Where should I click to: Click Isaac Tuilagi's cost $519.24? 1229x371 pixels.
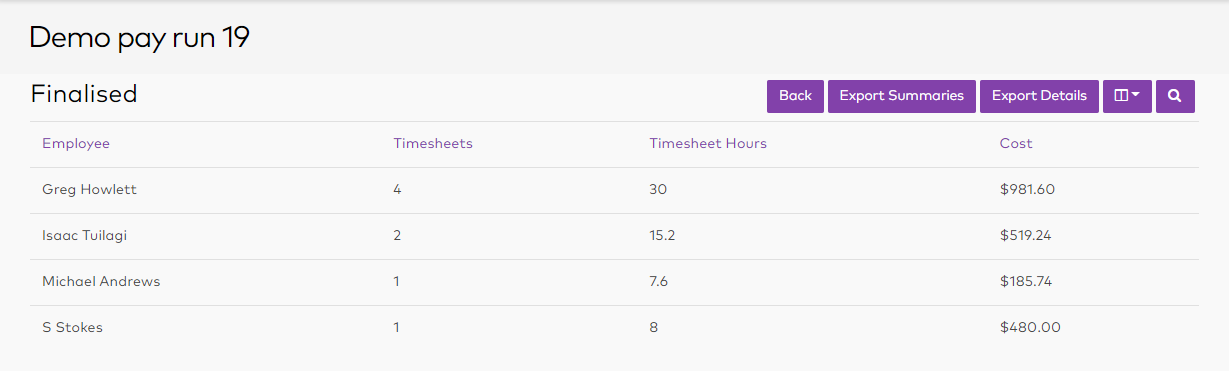pos(1026,236)
